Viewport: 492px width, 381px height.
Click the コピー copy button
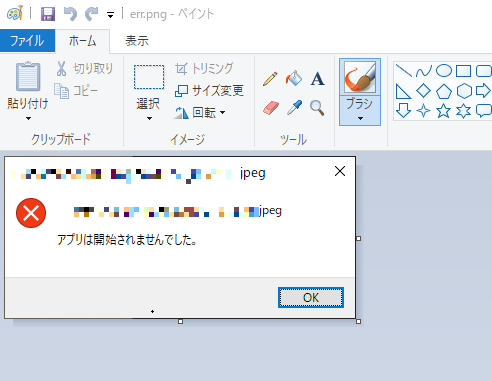point(76,91)
